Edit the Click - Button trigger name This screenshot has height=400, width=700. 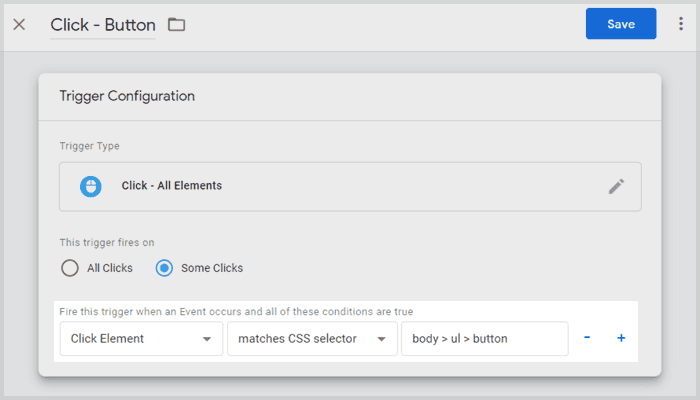click(103, 25)
